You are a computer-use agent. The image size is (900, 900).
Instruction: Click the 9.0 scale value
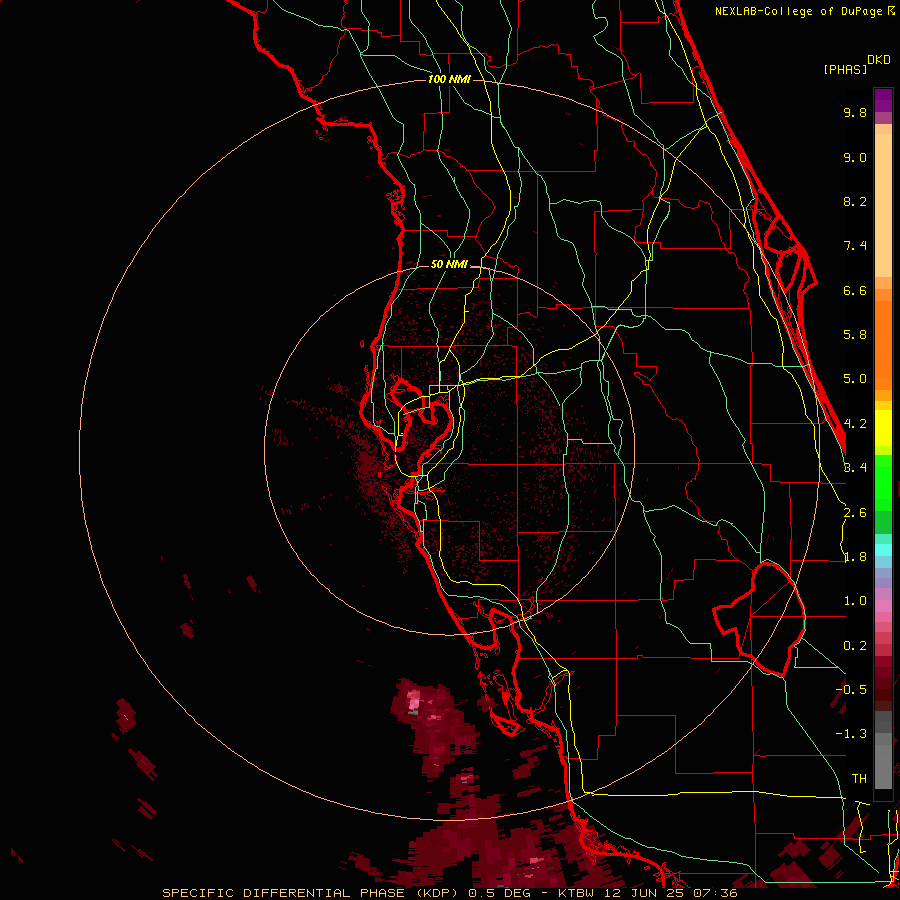(855, 157)
